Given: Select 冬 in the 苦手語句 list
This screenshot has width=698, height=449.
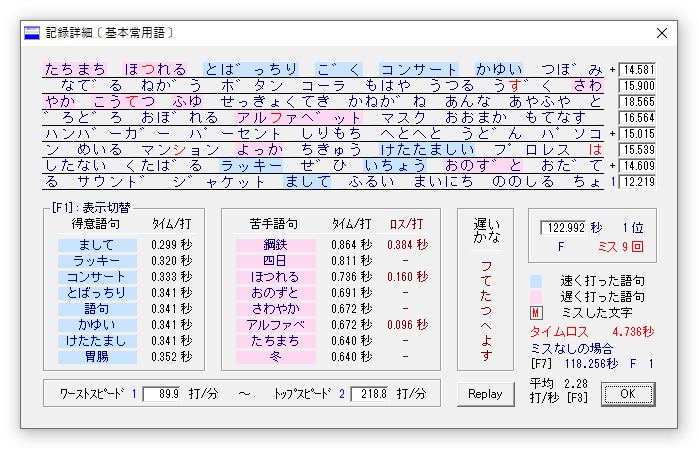Looking at the screenshot, I should 276,357.
